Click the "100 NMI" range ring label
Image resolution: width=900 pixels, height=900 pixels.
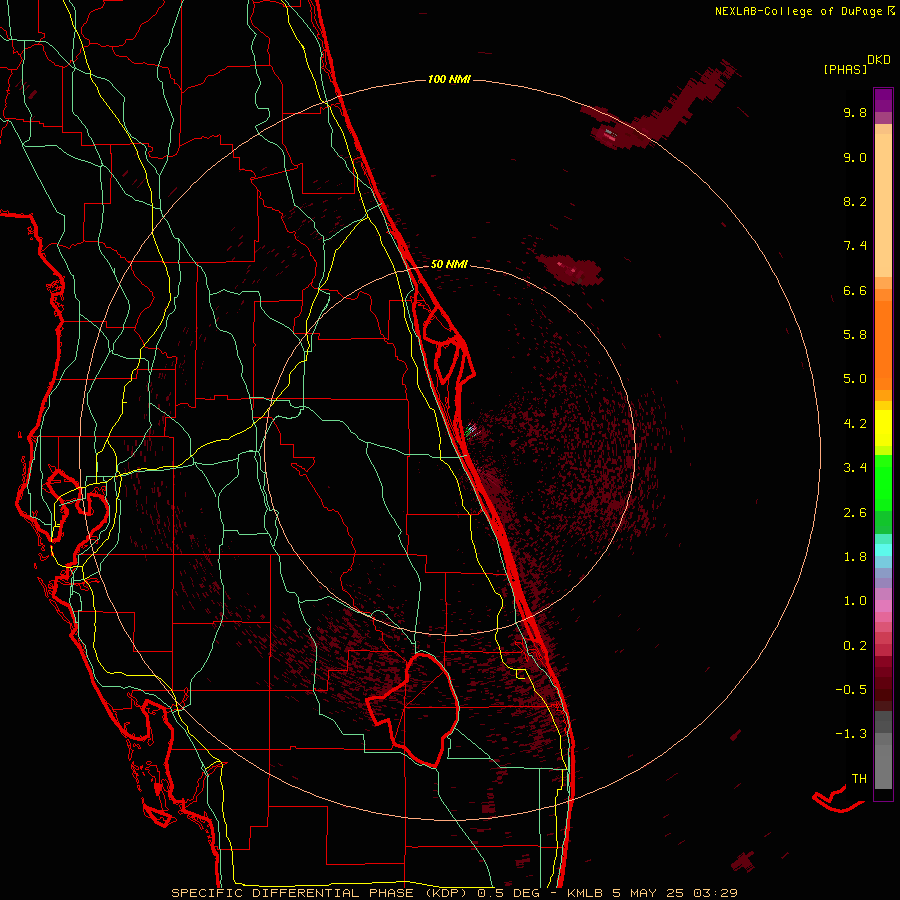449,79
